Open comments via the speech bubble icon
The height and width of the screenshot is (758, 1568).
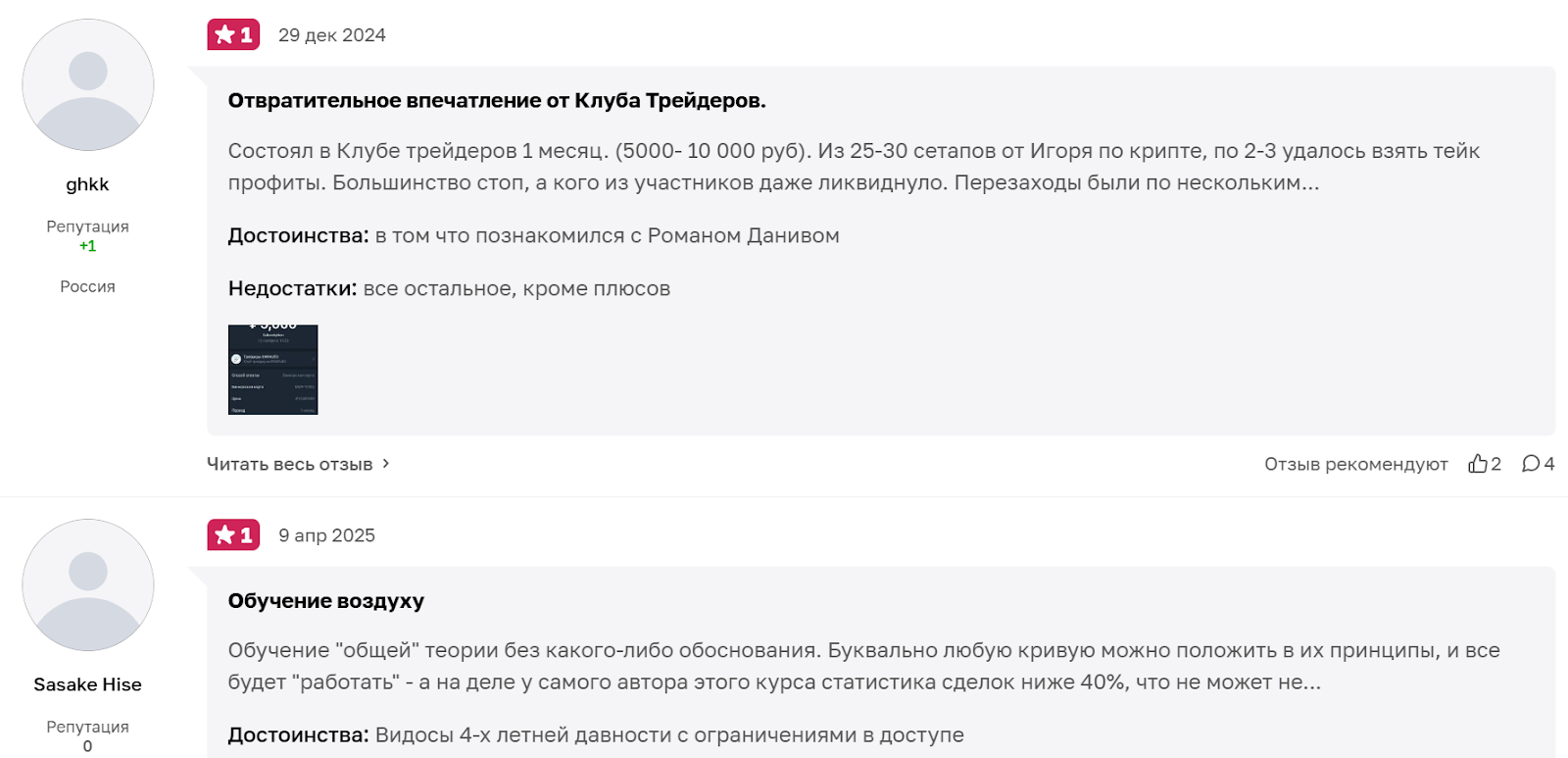pyautogui.click(x=1531, y=464)
